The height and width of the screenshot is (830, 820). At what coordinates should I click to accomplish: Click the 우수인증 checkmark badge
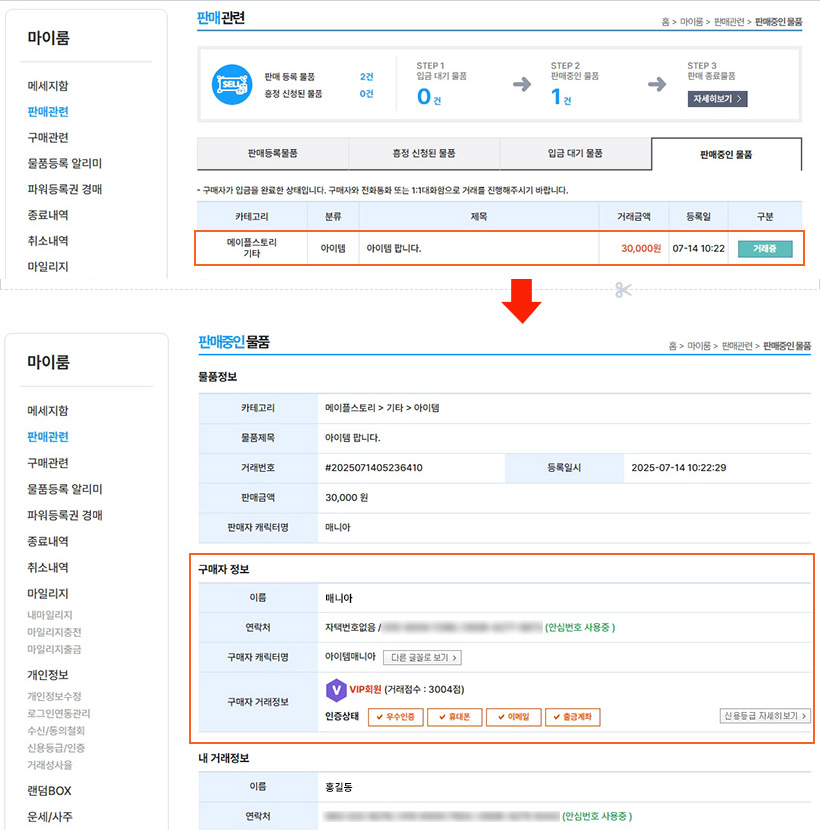pos(396,717)
